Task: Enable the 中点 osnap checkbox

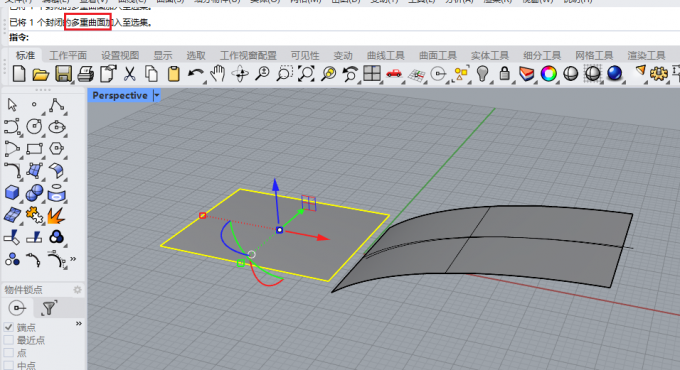Action: pyautogui.click(x=8, y=365)
